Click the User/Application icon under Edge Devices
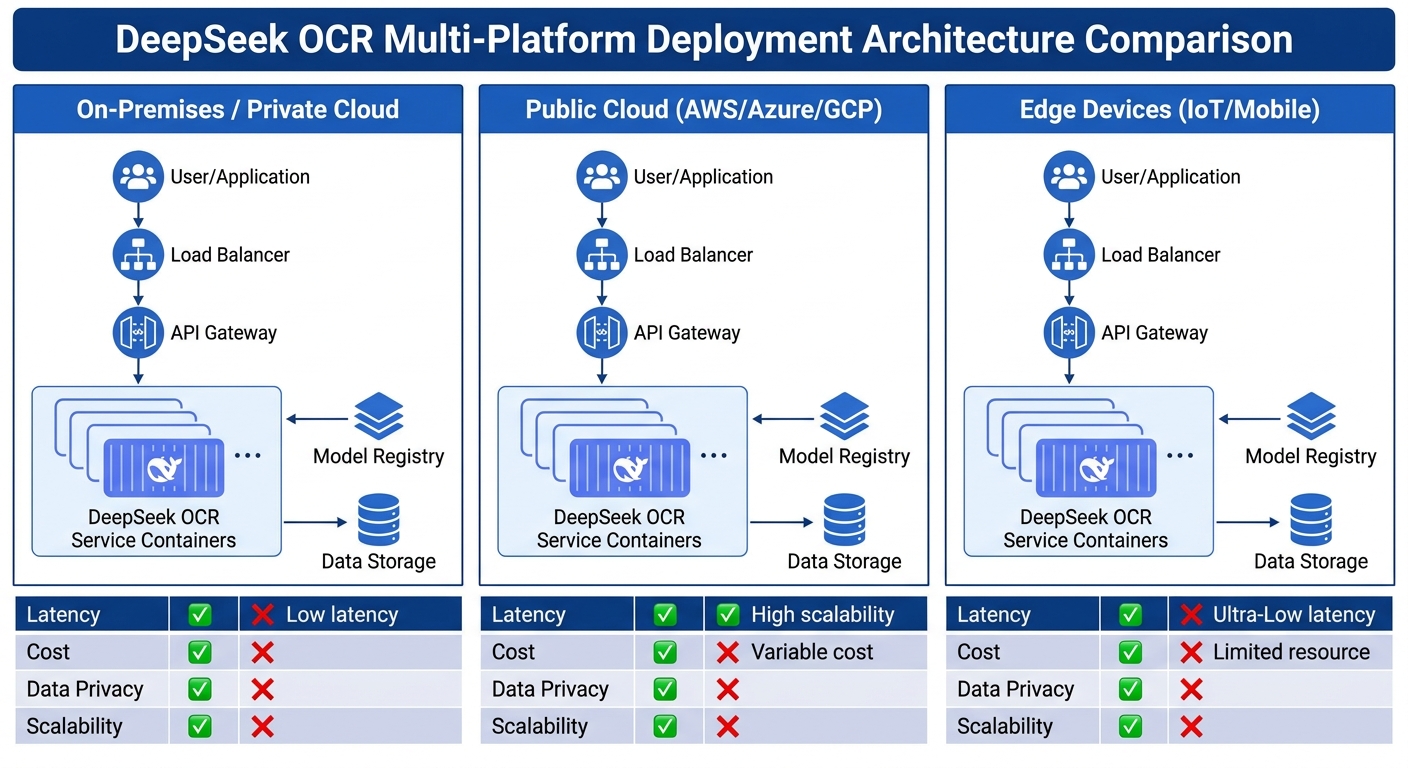The image size is (1408, 768). coord(1069,177)
